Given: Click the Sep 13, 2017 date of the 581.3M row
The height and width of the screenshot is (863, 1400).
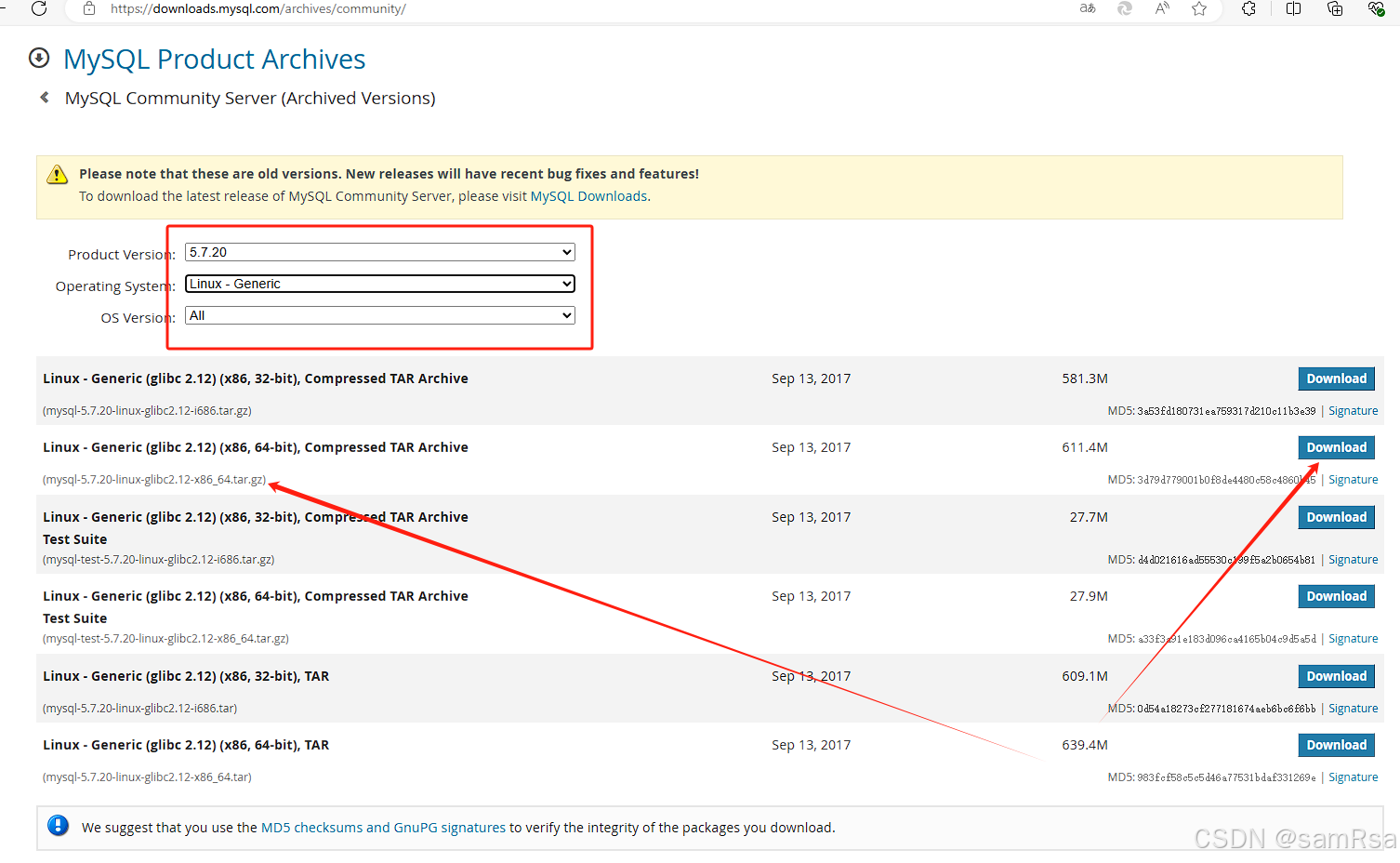Looking at the screenshot, I should [811, 378].
